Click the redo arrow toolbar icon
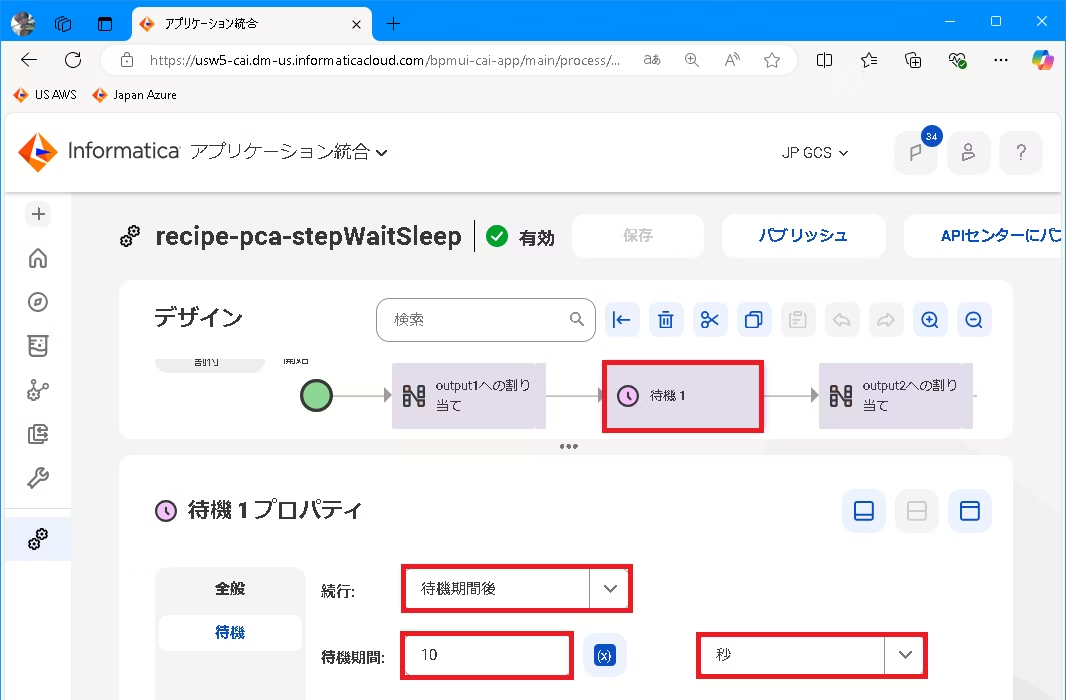 pos(886,319)
